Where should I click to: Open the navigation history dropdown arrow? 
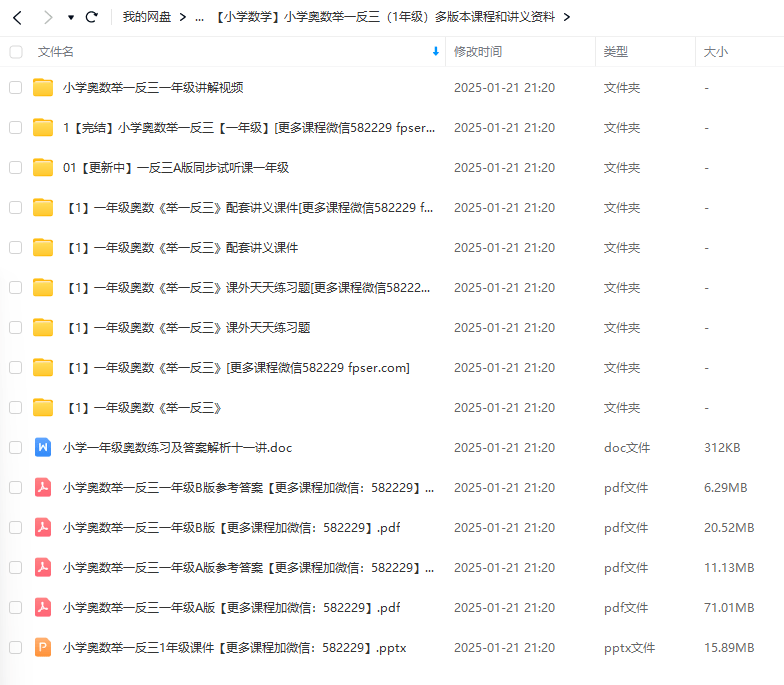tap(71, 18)
